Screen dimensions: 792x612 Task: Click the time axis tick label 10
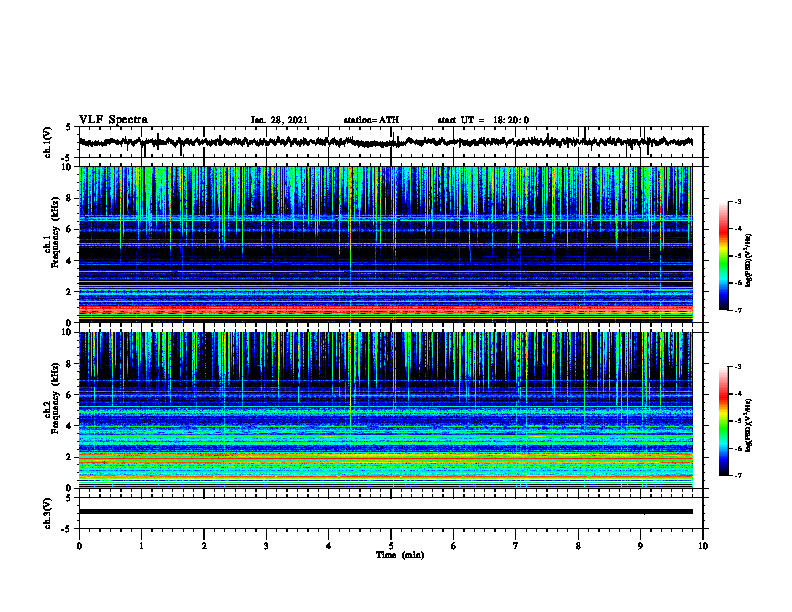703,546
